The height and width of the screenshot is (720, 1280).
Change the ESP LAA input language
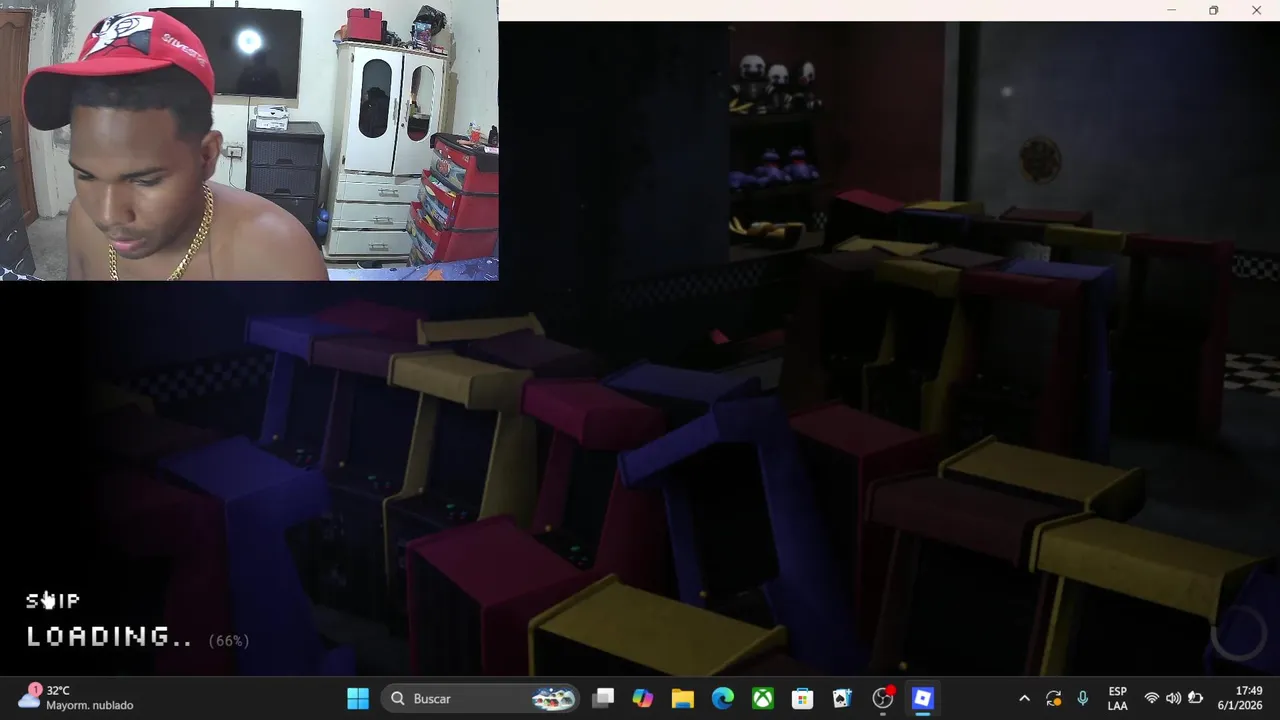click(1118, 698)
